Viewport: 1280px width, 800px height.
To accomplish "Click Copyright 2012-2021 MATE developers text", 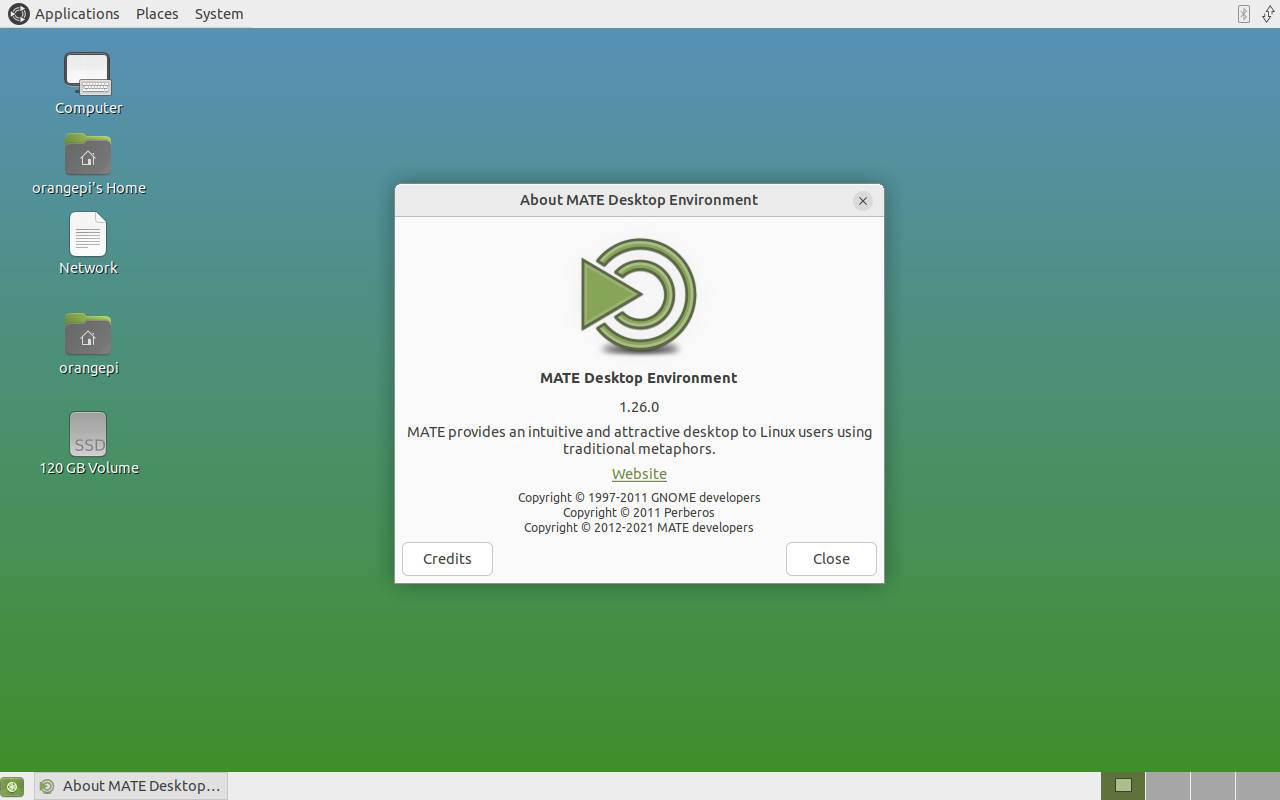I will click(639, 528).
